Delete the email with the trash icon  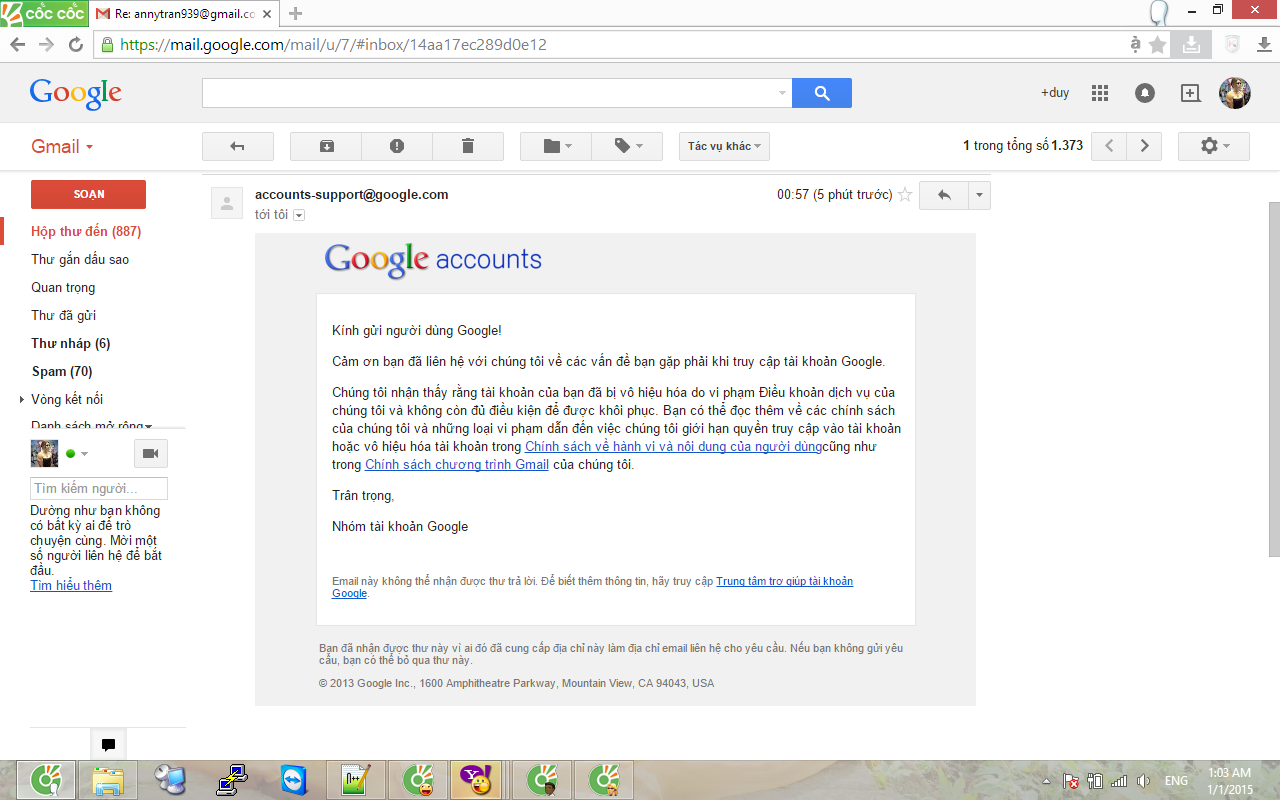coord(468,146)
